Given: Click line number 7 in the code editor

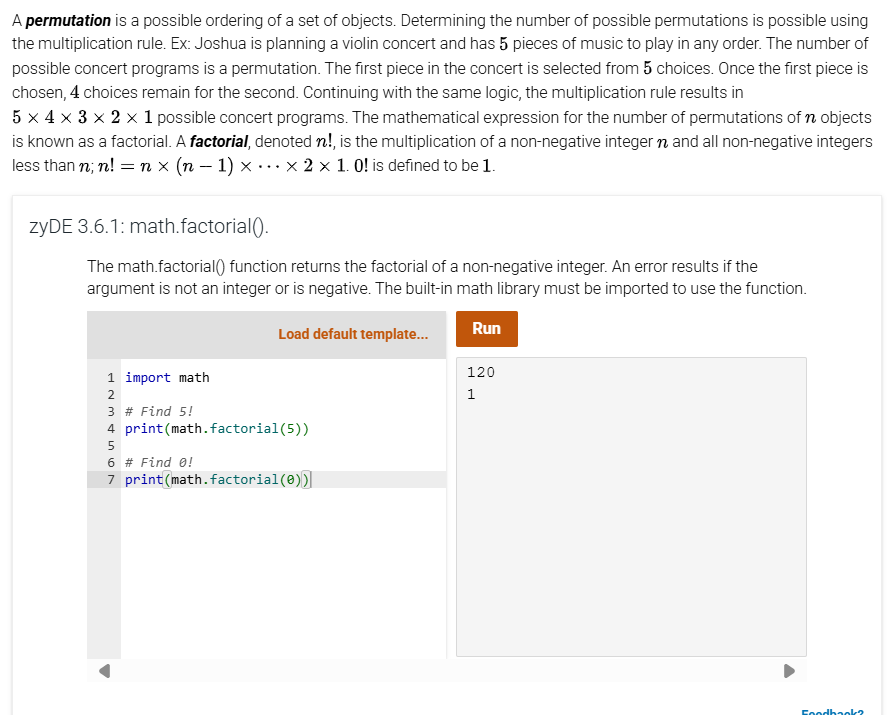Looking at the screenshot, I should (110, 479).
